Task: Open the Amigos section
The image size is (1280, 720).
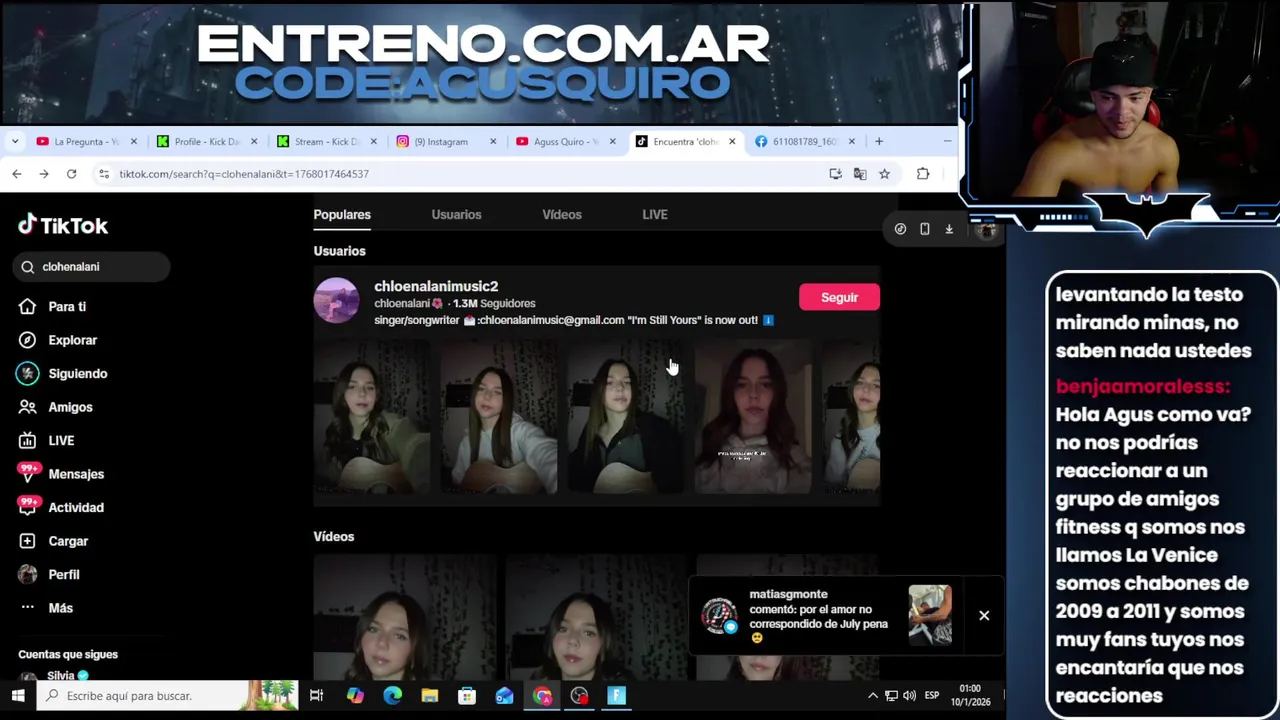Action: tap(70, 407)
